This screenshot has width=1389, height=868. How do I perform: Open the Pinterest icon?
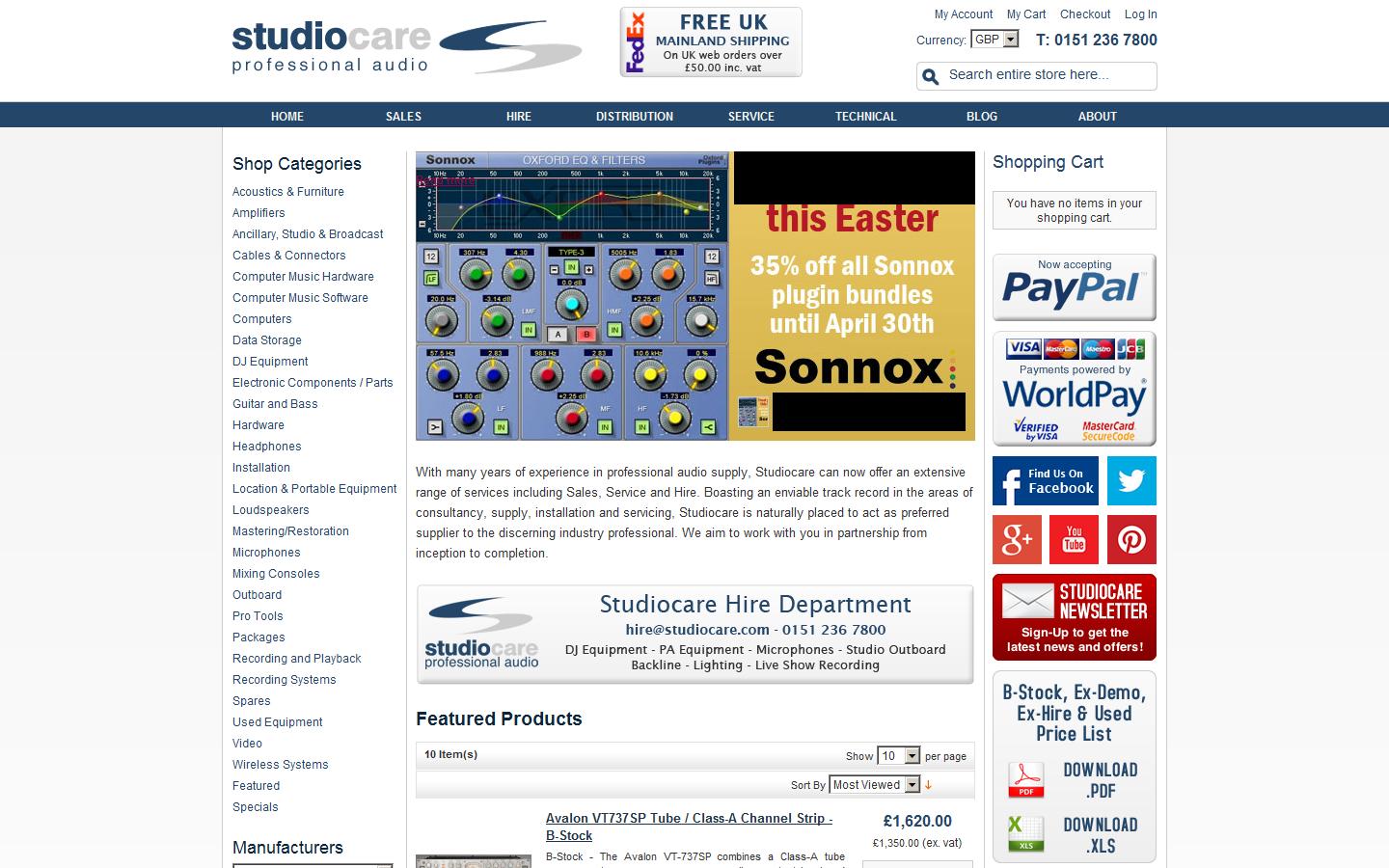(x=1131, y=539)
